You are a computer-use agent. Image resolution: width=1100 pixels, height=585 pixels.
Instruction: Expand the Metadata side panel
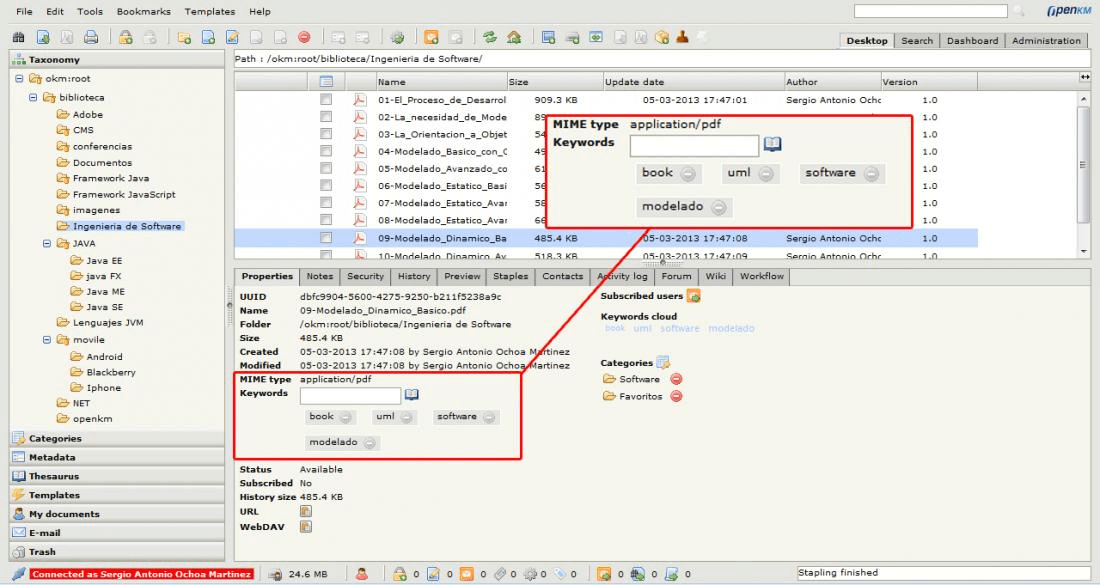117,457
